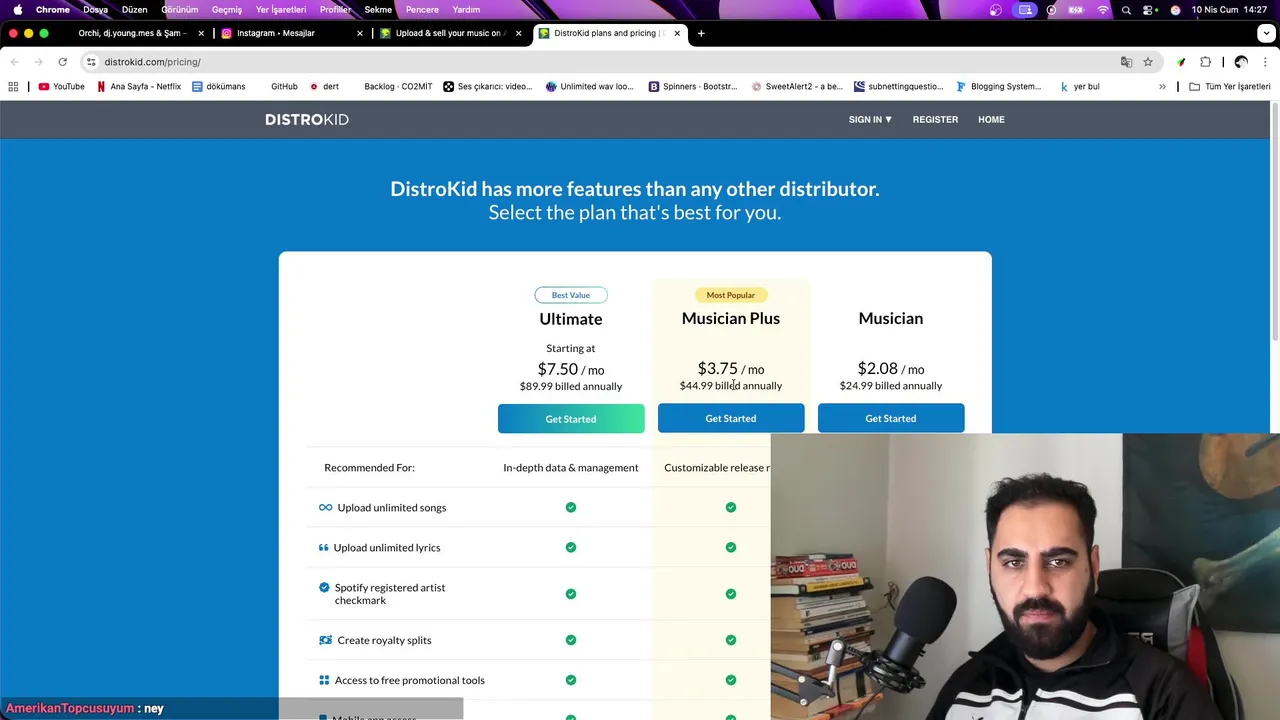Viewport: 1280px width, 720px height.
Task: Close the DistroKid plans and pricing tab
Action: 677,33
